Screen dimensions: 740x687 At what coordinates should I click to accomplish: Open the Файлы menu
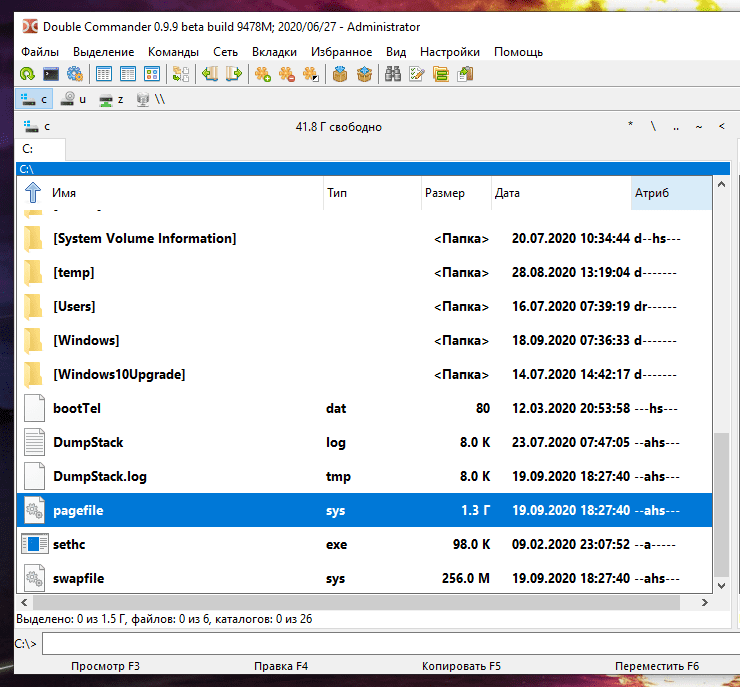pos(40,52)
